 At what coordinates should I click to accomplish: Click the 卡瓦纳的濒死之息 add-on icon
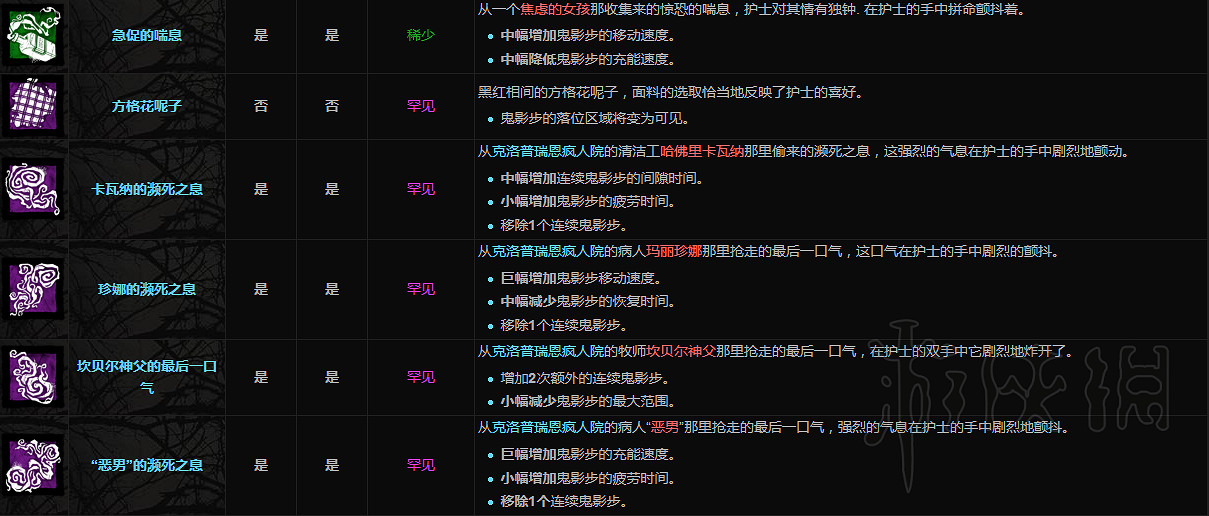click(x=34, y=189)
